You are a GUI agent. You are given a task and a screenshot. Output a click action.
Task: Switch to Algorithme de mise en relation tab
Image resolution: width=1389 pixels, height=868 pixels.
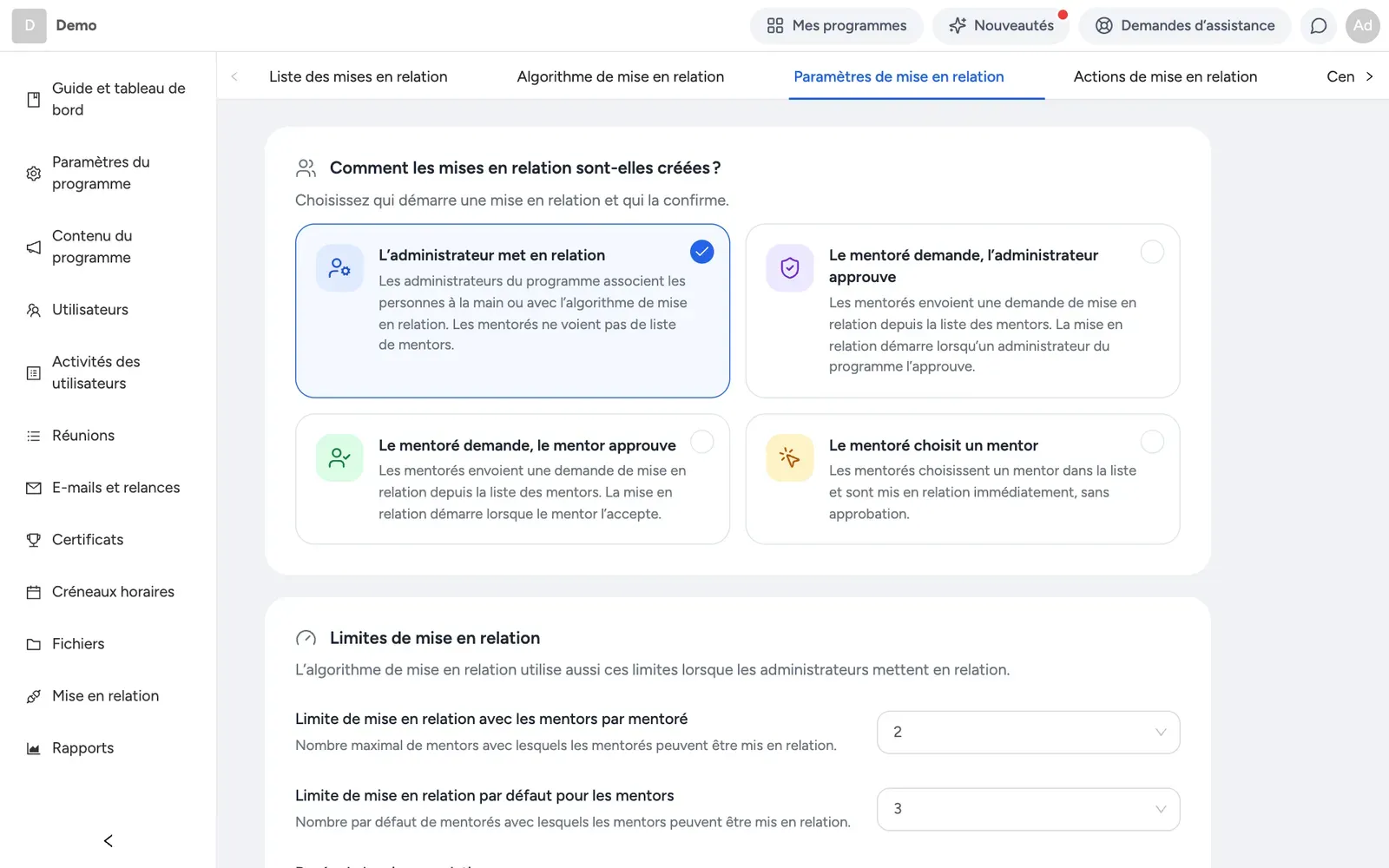[620, 76]
